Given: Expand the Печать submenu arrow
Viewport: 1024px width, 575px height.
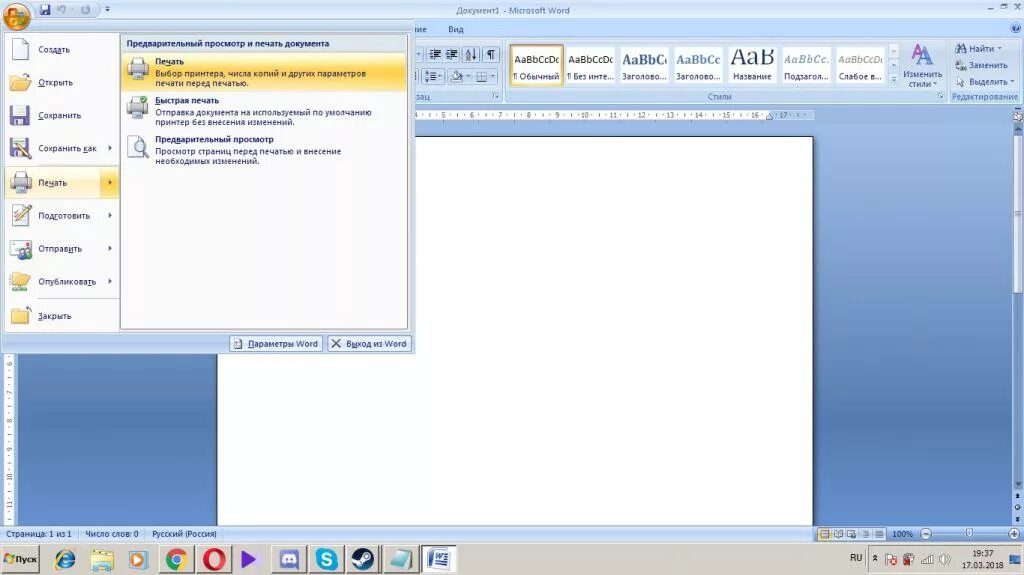Looking at the screenshot, I should 110,183.
